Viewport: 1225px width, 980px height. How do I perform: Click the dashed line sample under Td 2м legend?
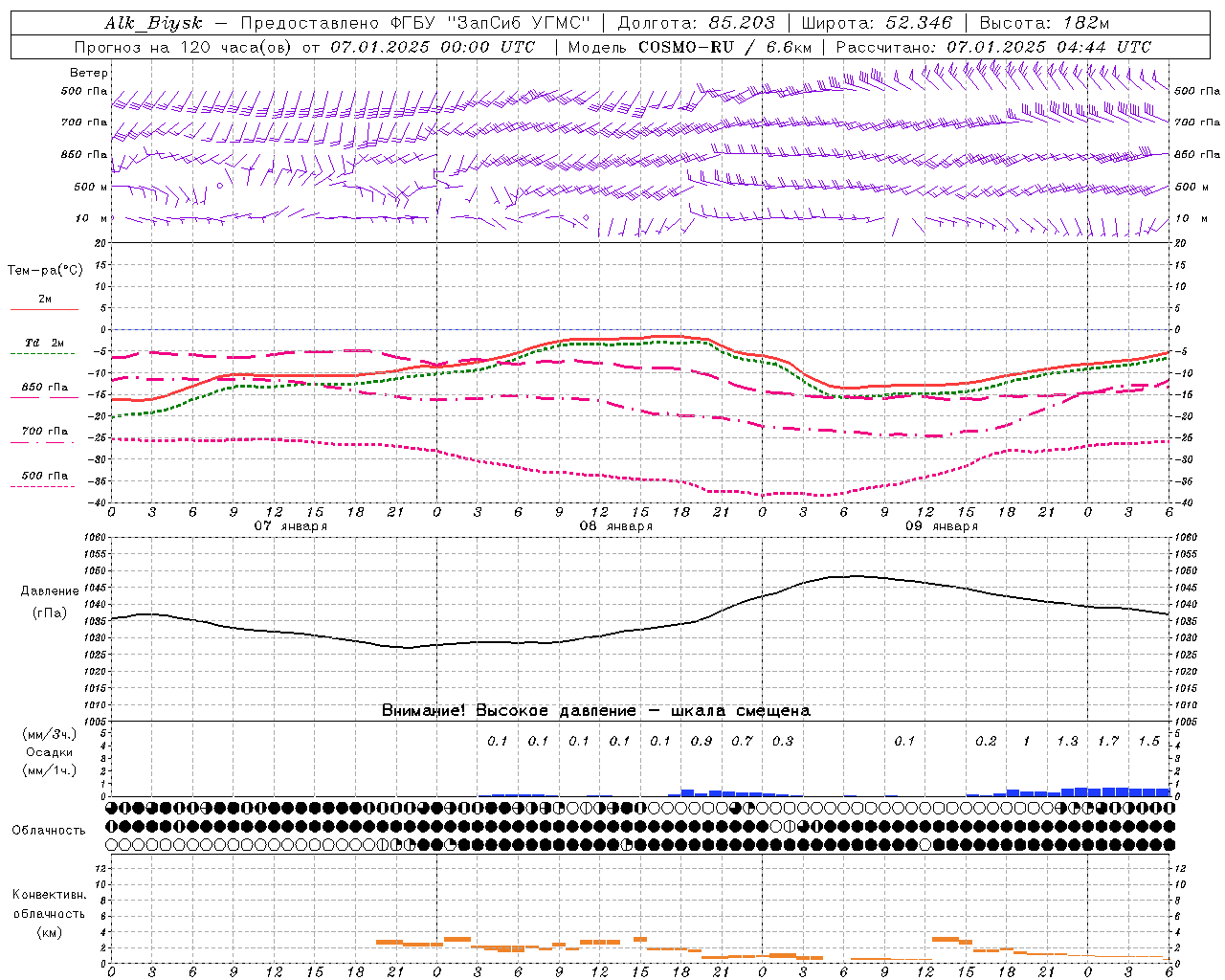(x=44, y=354)
